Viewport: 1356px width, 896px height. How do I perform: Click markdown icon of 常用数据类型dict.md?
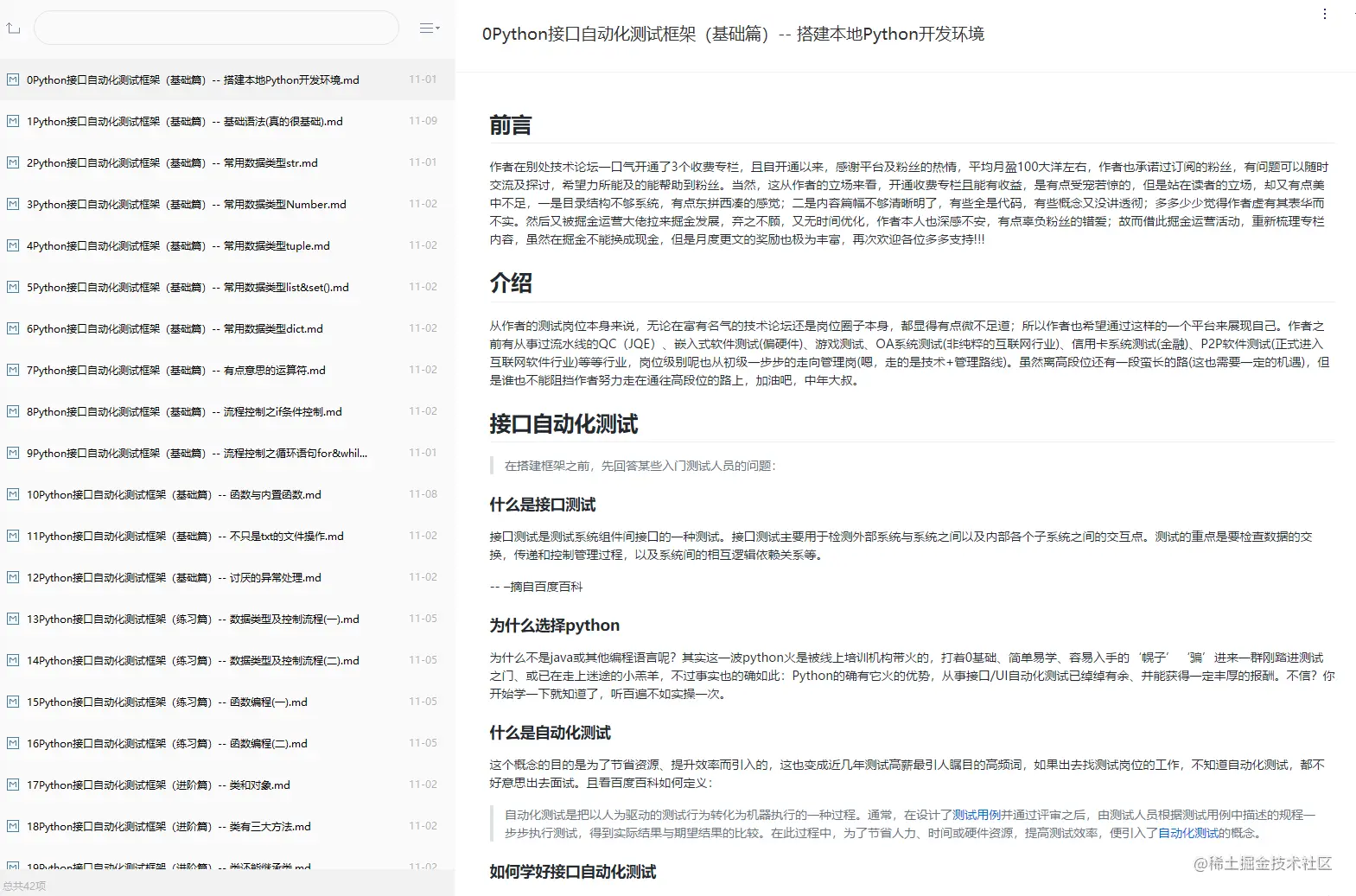pos(13,328)
